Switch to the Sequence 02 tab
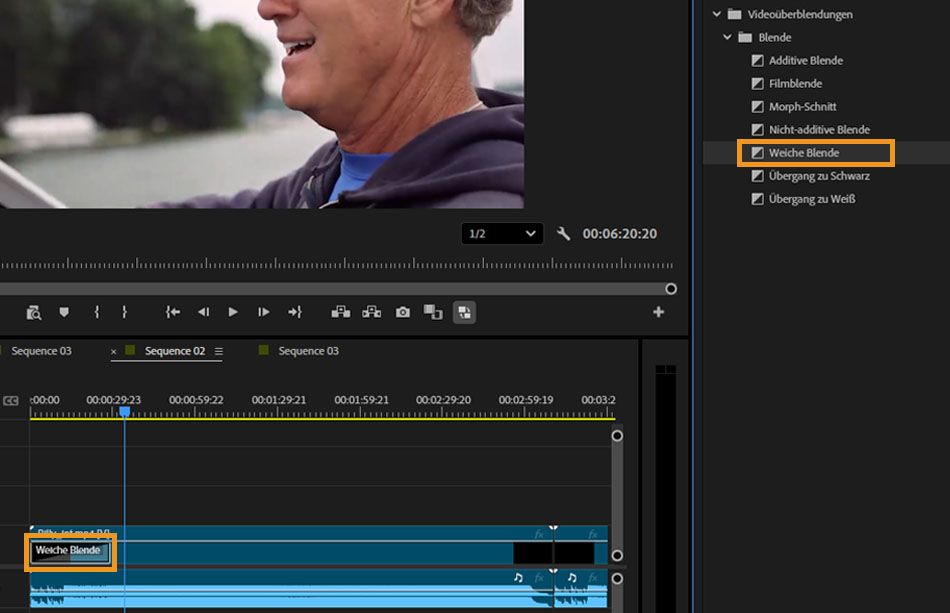Viewport: 950px width, 613px height. (175, 351)
